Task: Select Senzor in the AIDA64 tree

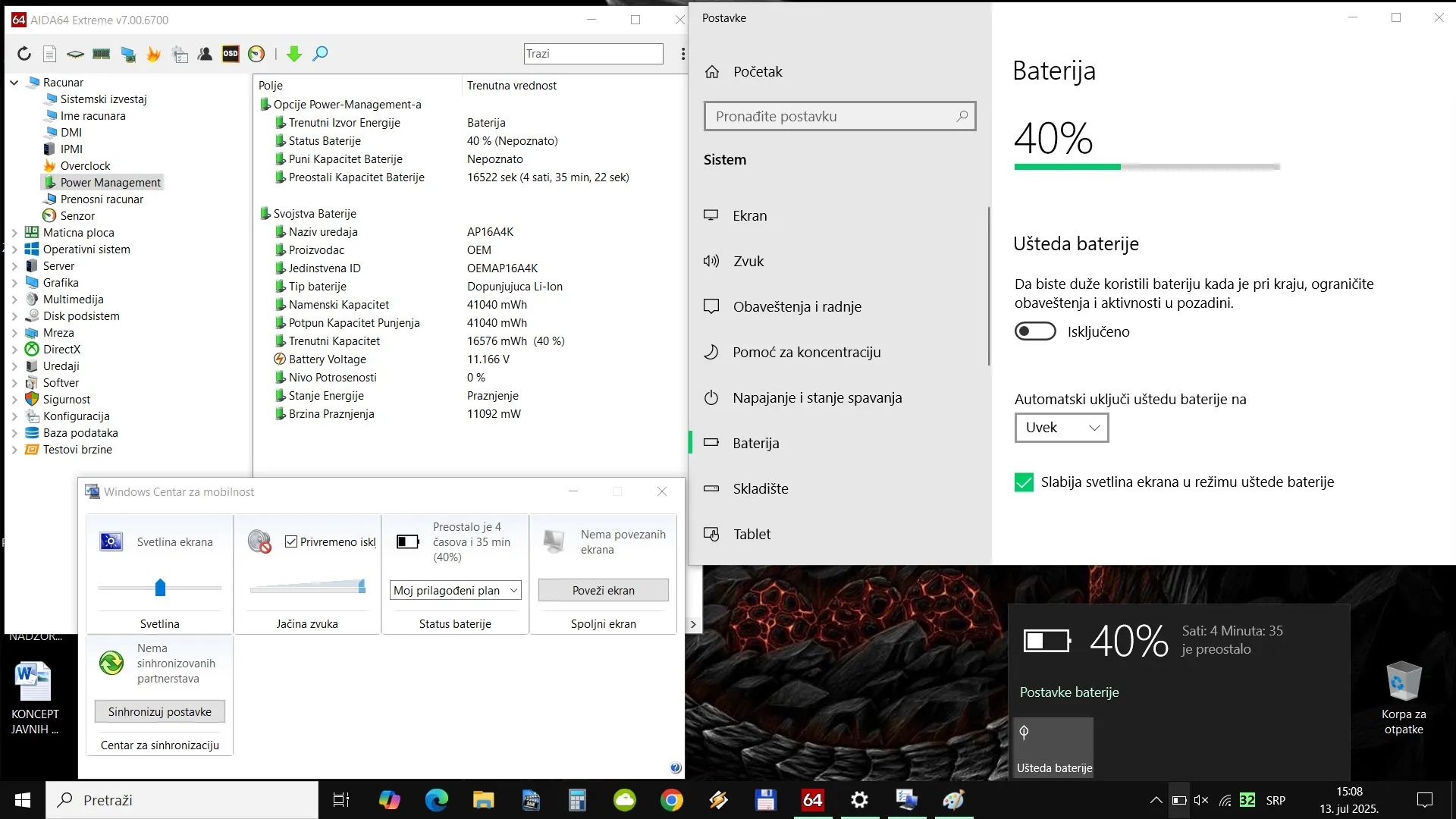Action: click(x=77, y=216)
